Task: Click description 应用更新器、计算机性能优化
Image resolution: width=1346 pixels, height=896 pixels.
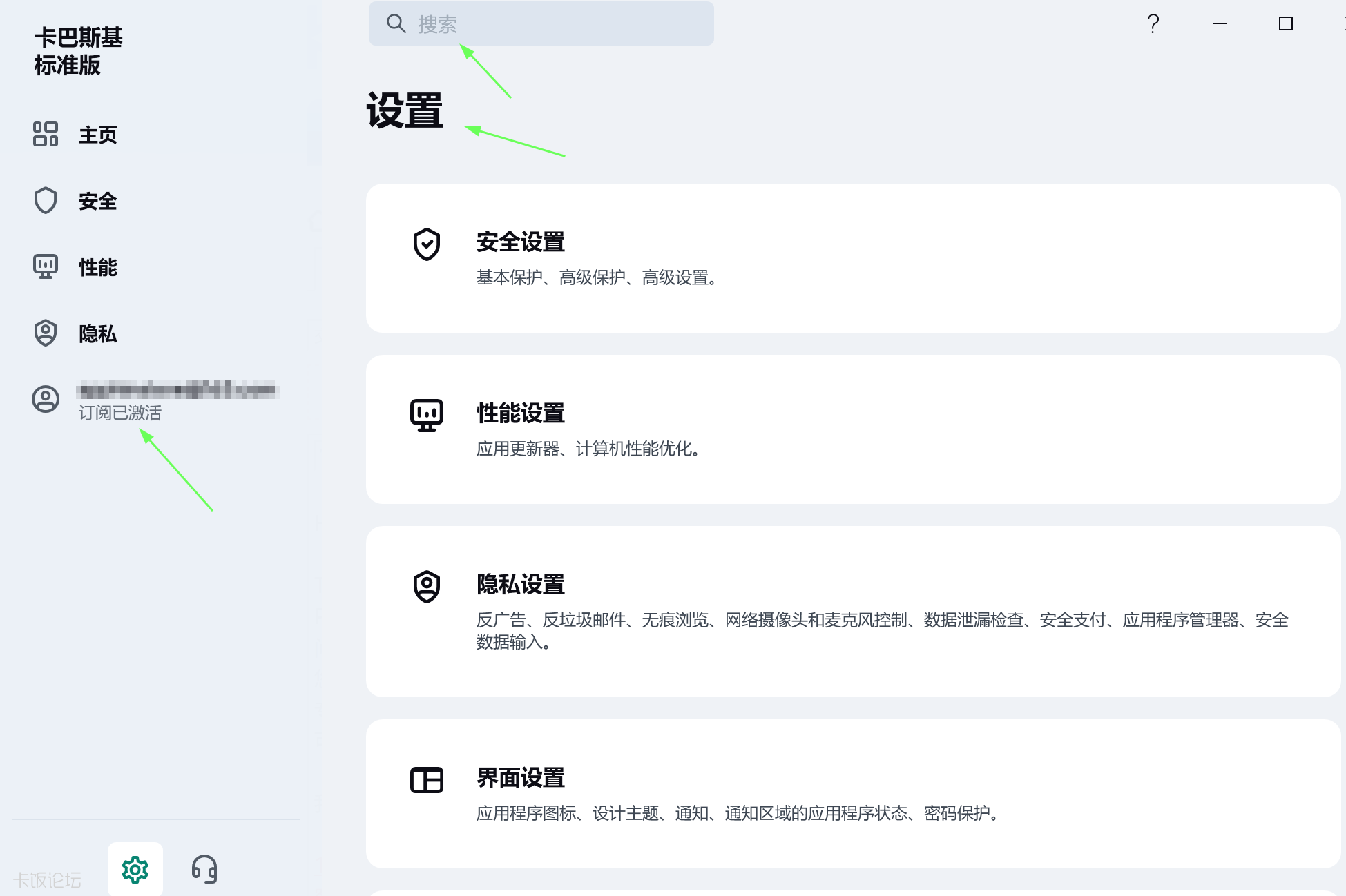Action: click(x=590, y=449)
